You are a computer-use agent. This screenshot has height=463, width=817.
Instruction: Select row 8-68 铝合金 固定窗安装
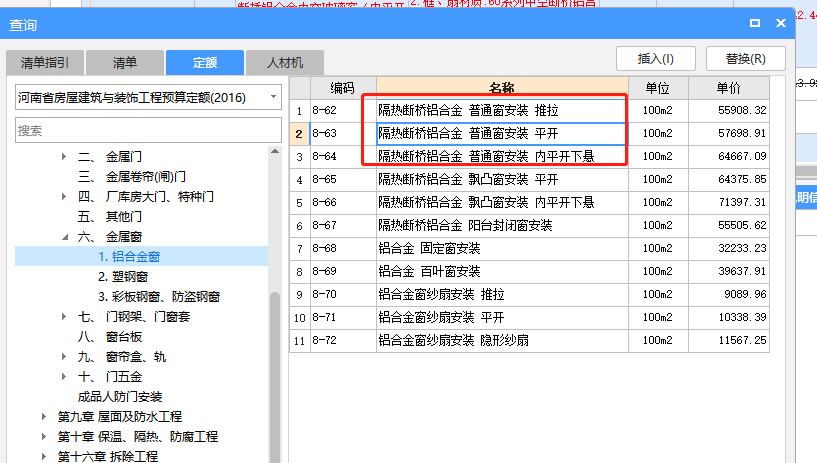pos(529,248)
